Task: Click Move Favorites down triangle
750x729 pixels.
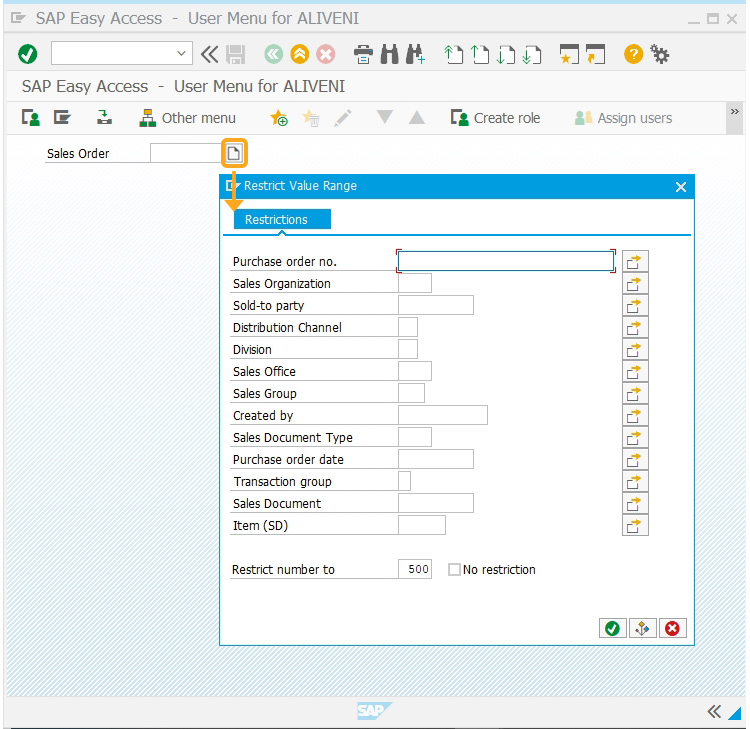Action: click(385, 117)
